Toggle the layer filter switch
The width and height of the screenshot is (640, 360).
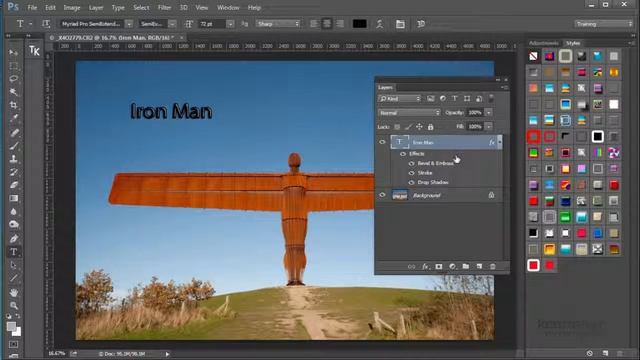click(x=491, y=98)
